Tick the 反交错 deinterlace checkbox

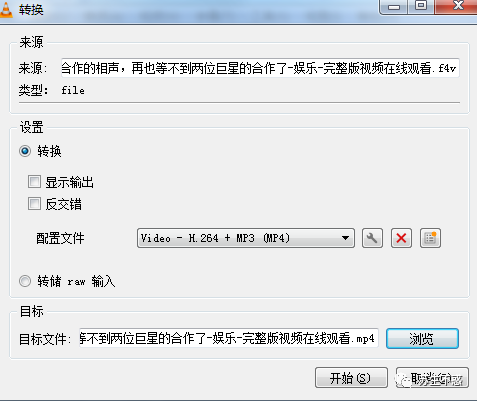tap(34, 204)
